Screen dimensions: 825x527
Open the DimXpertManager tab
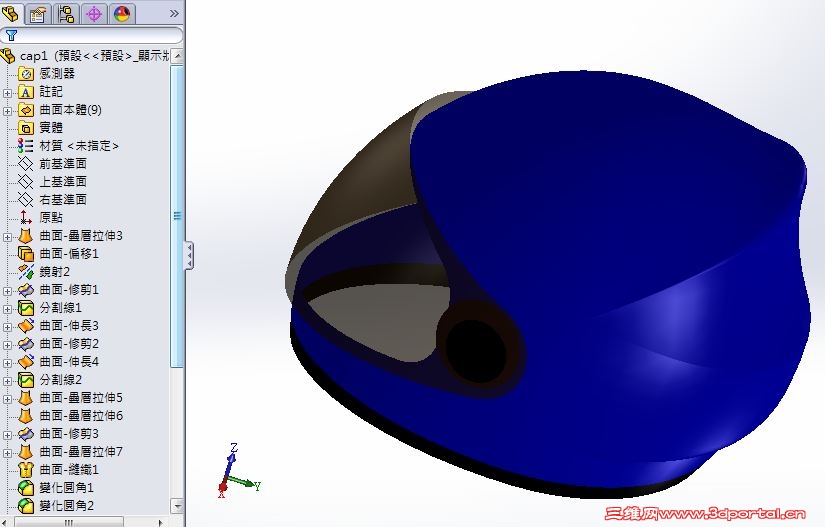pyautogui.click(x=94, y=14)
